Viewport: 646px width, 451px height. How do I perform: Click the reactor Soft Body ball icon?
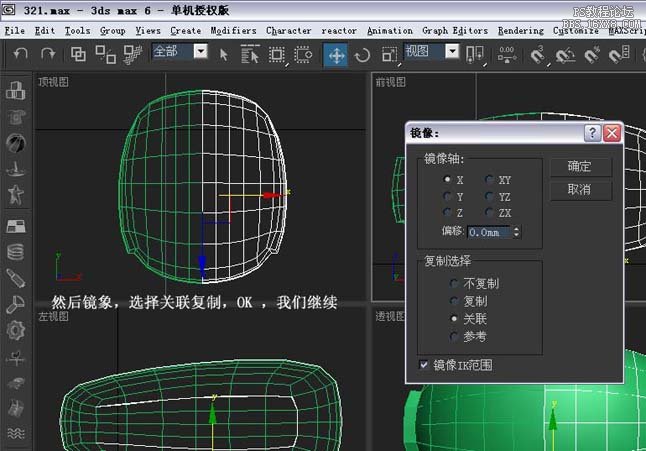click(16, 143)
